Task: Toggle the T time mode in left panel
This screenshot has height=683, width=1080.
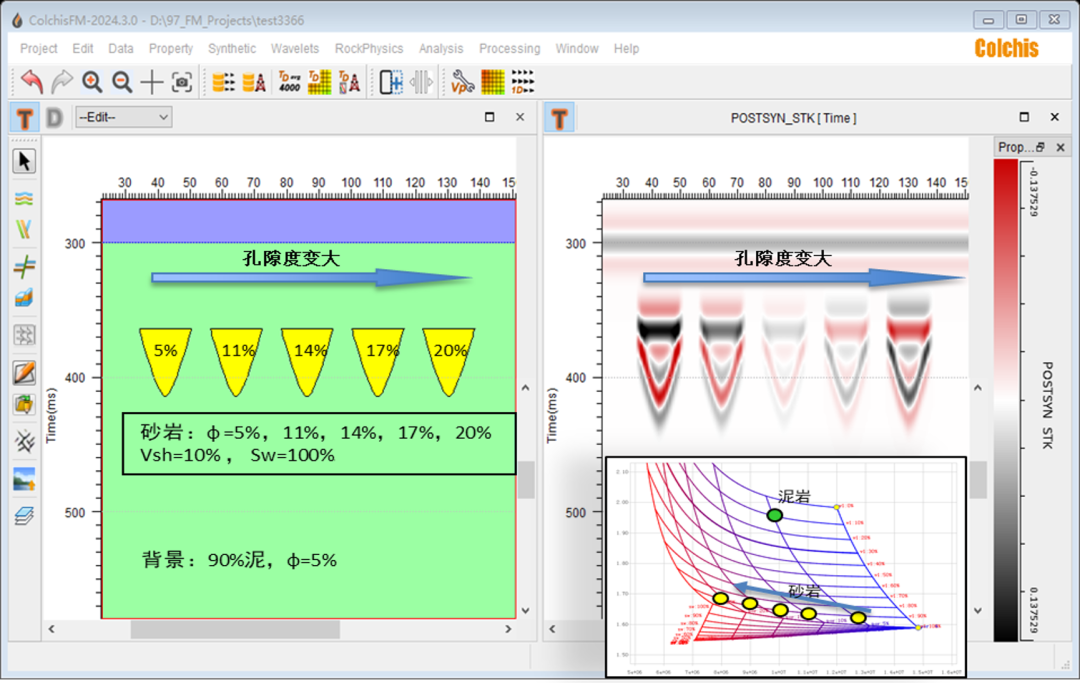Action: tap(24, 118)
